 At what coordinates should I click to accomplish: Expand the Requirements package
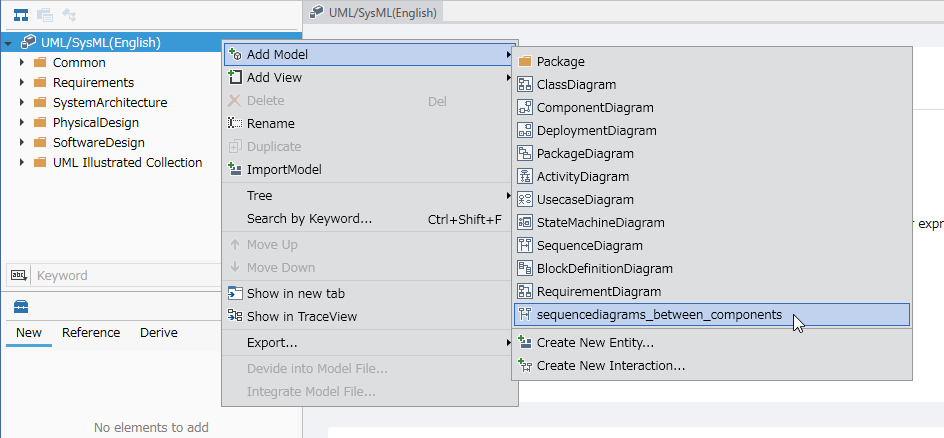(22, 82)
